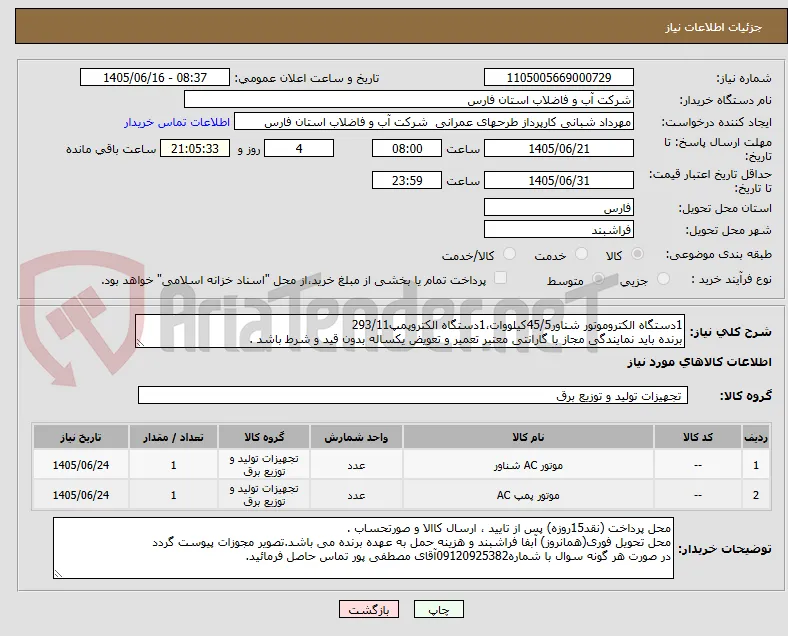This screenshot has width=788, height=636.
Task: Click the resize handle of the buyer notes area
Action: click(x=58, y=573)
